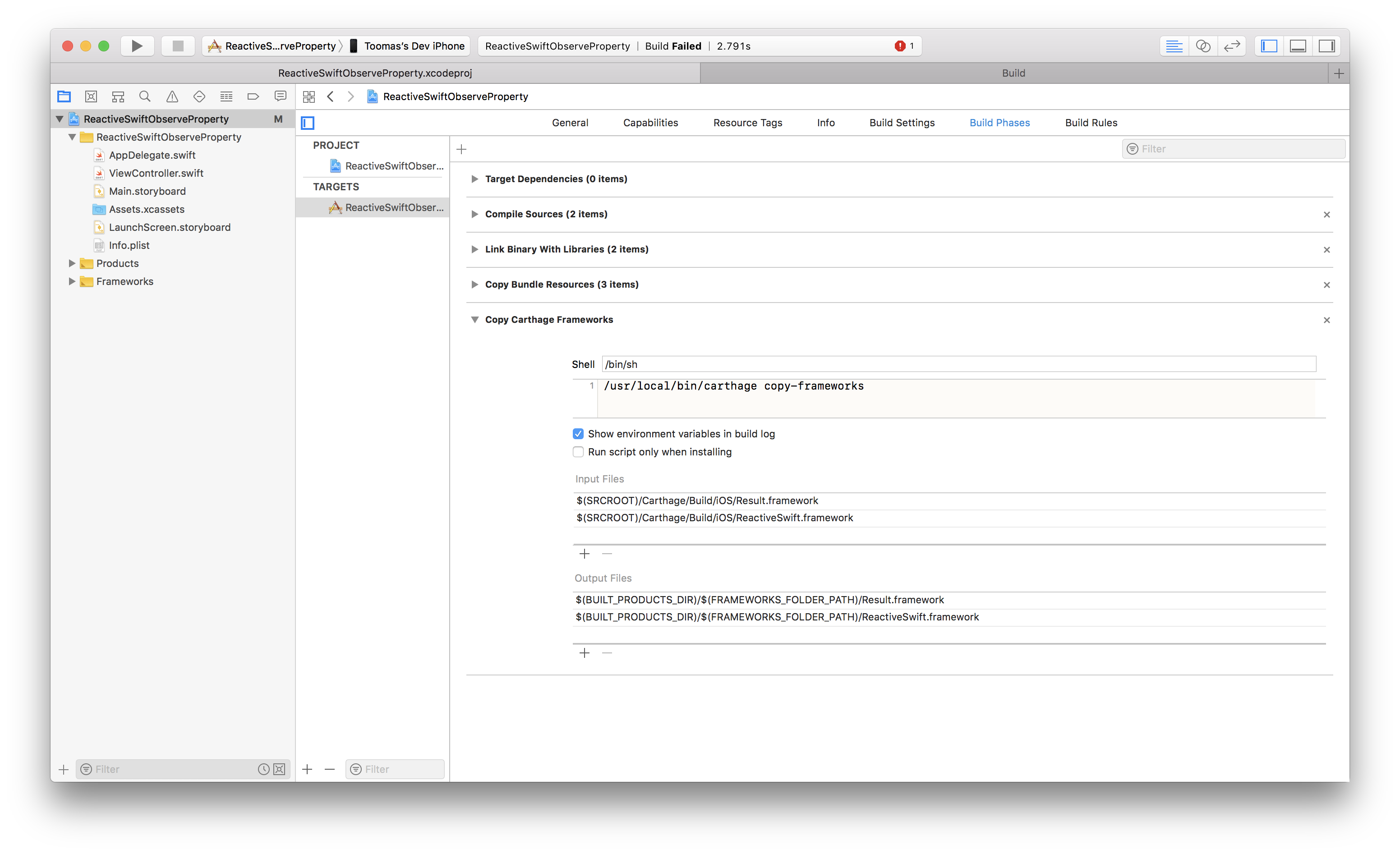This screenshot has height=854, width=1400.
Task: Open the Issue navigator
Action: pos(172,96)
